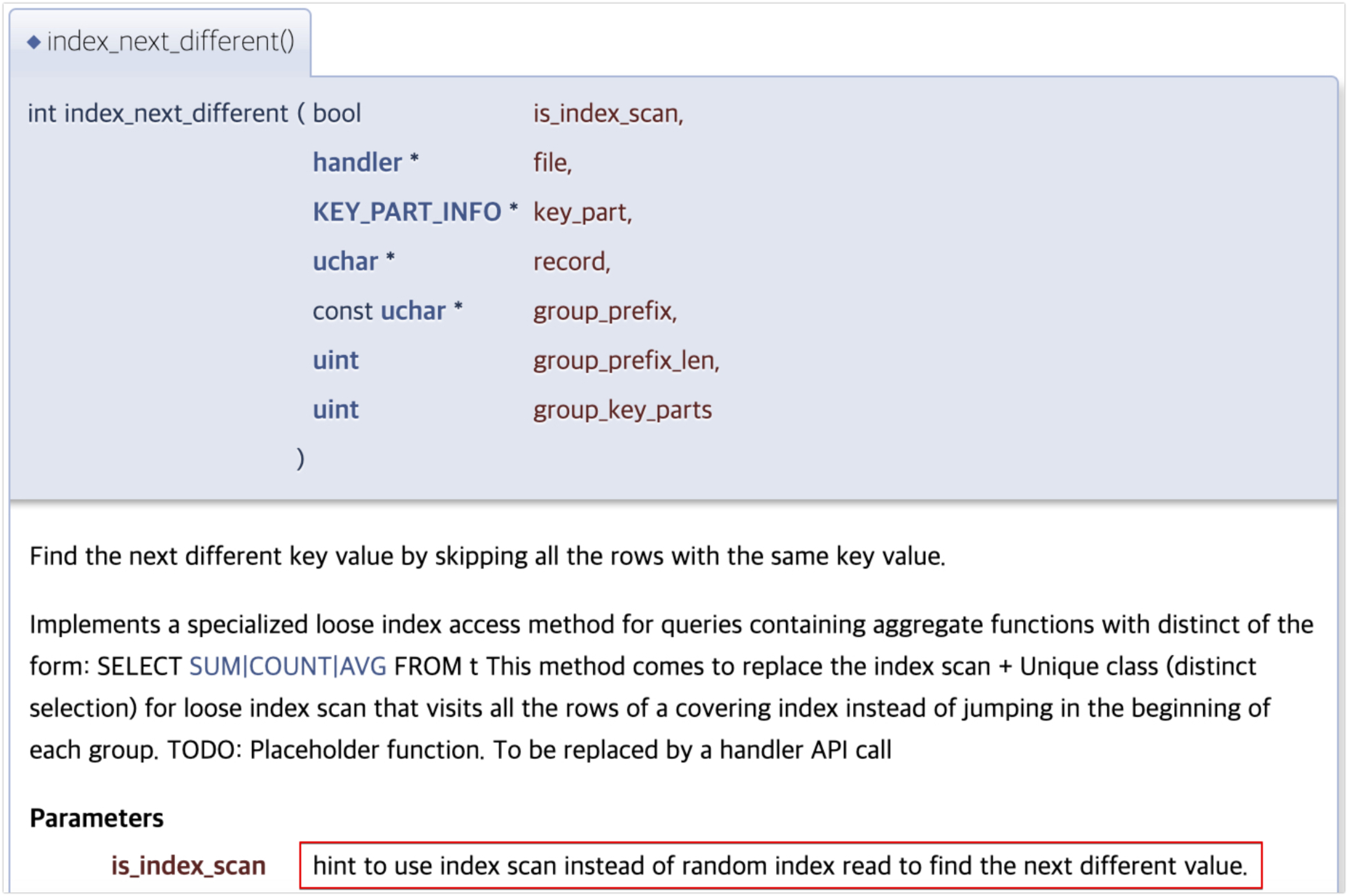The image size is (1348, 896).
Task: Click 'int index_next_different (' in the signature
Action: (167, 114)
